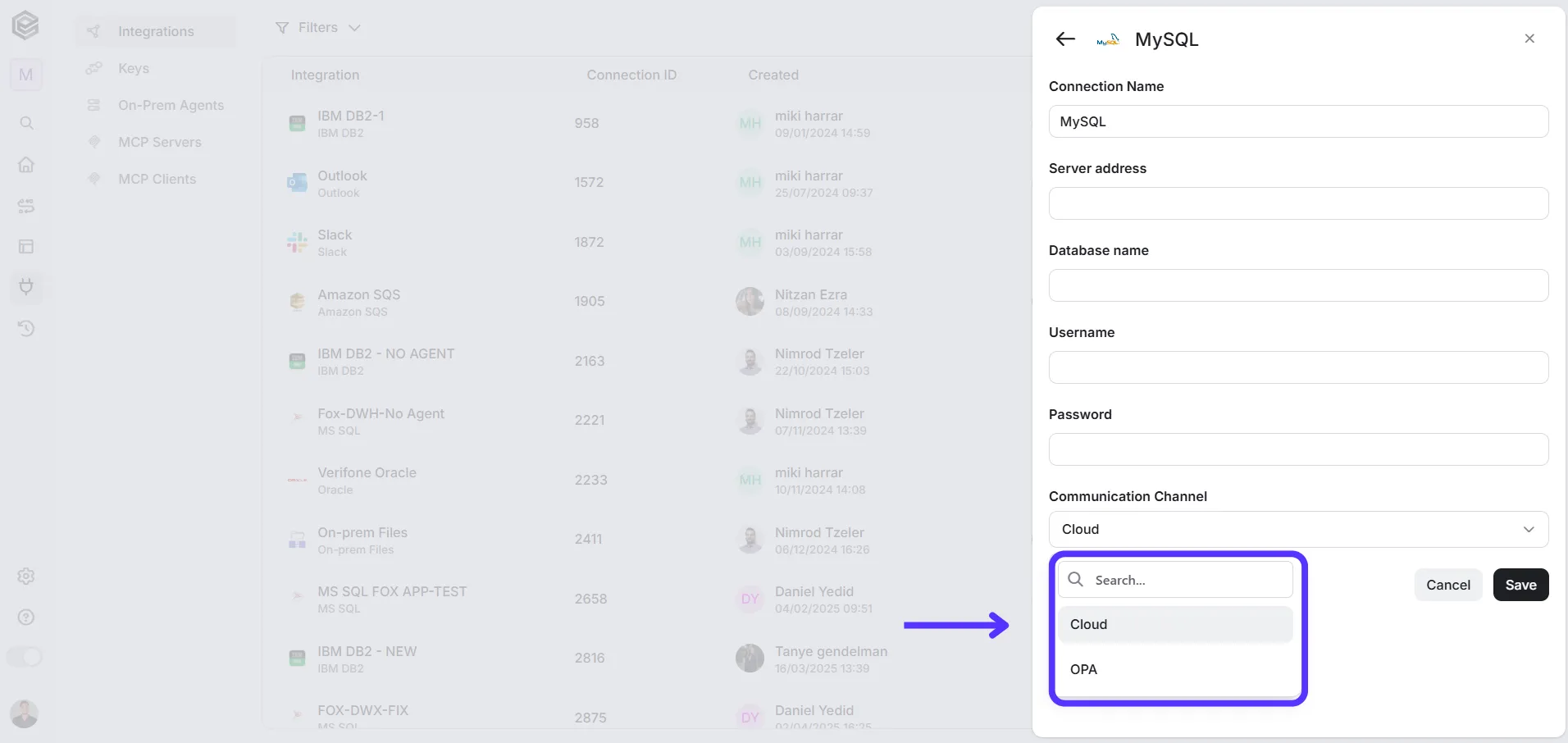
Task: Click into the Password field
Action: [x=1298, y=449]
